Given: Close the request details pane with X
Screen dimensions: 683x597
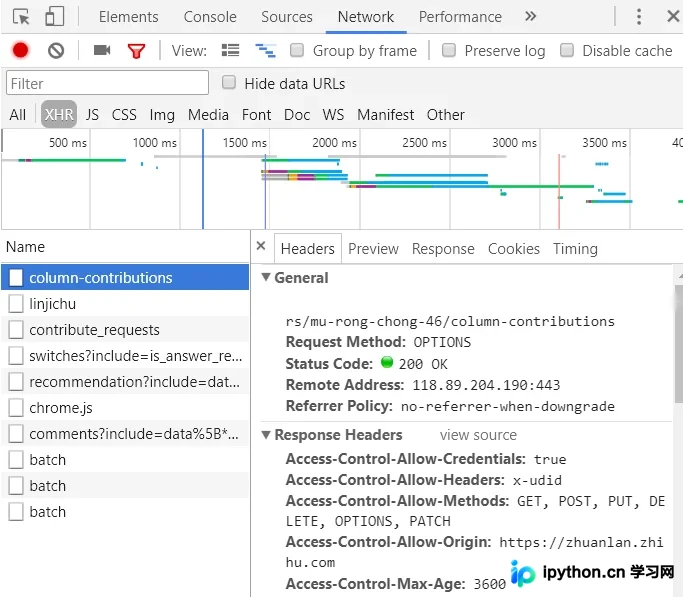Looking at the screenshot, I should click(x=261, y=246).
